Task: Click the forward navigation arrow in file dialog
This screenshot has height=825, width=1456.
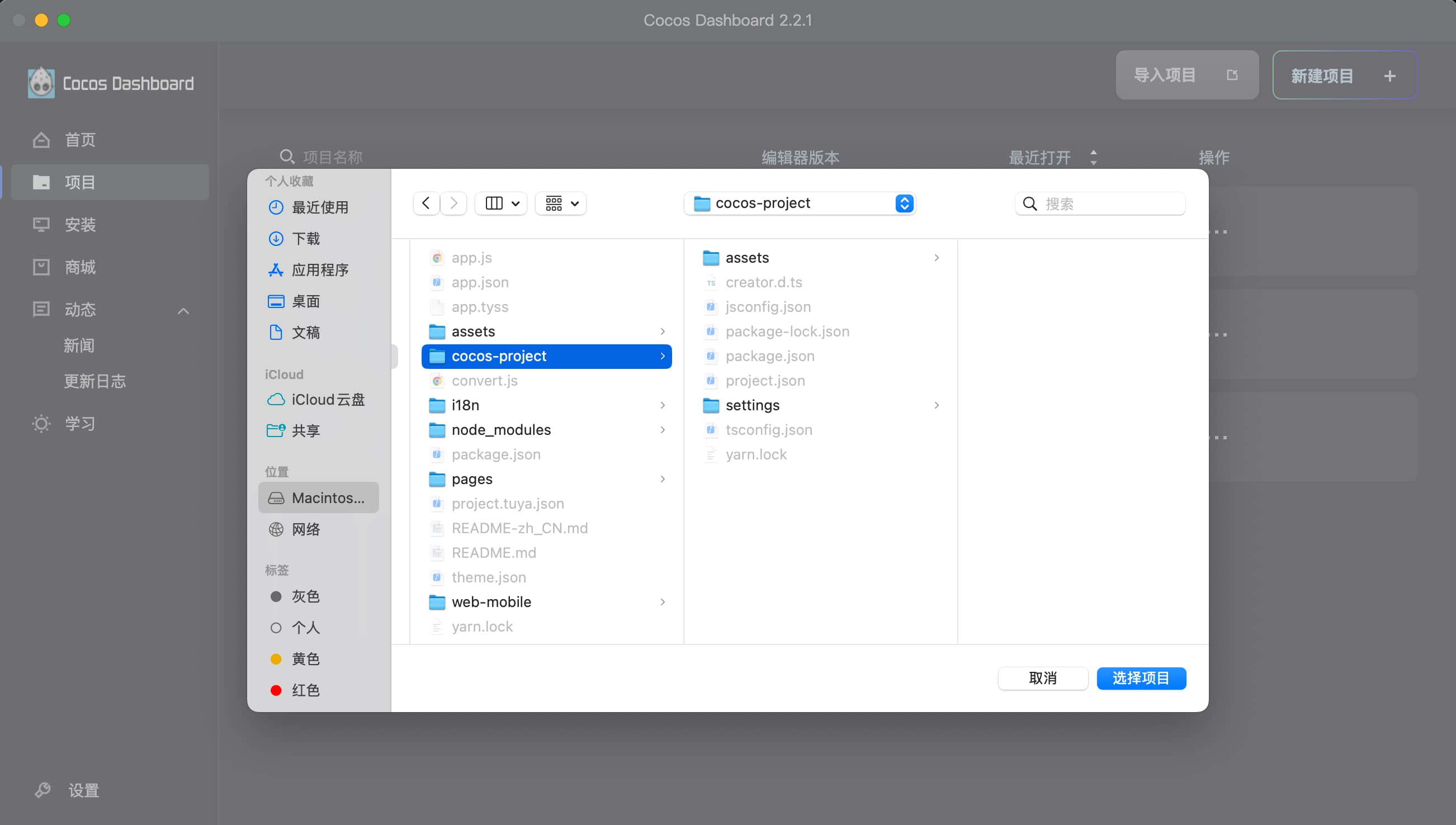Action: coord(453,203)
